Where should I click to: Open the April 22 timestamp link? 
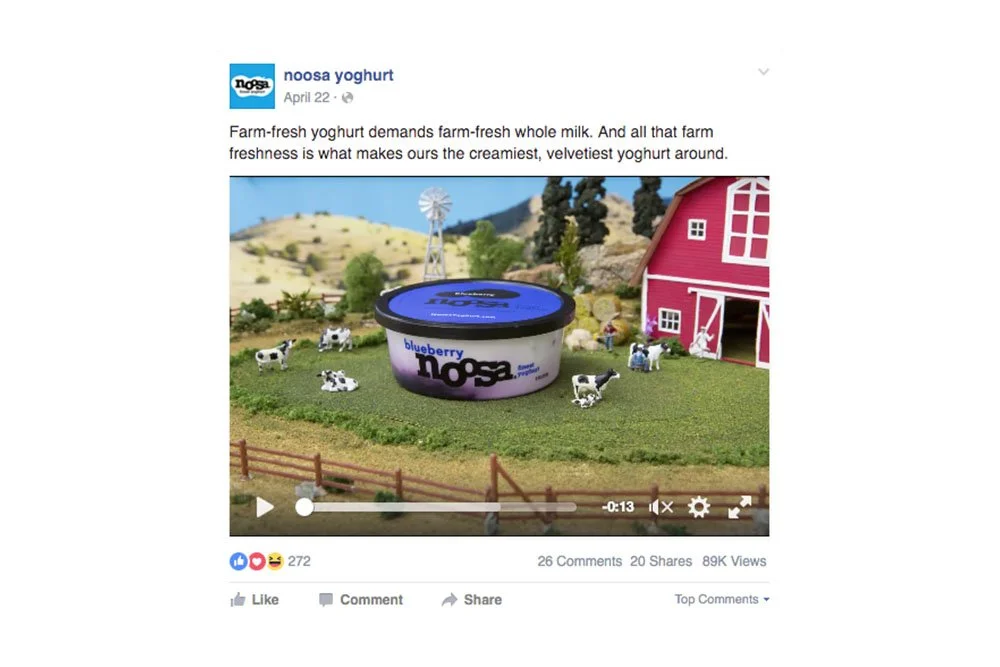(307, 98)
